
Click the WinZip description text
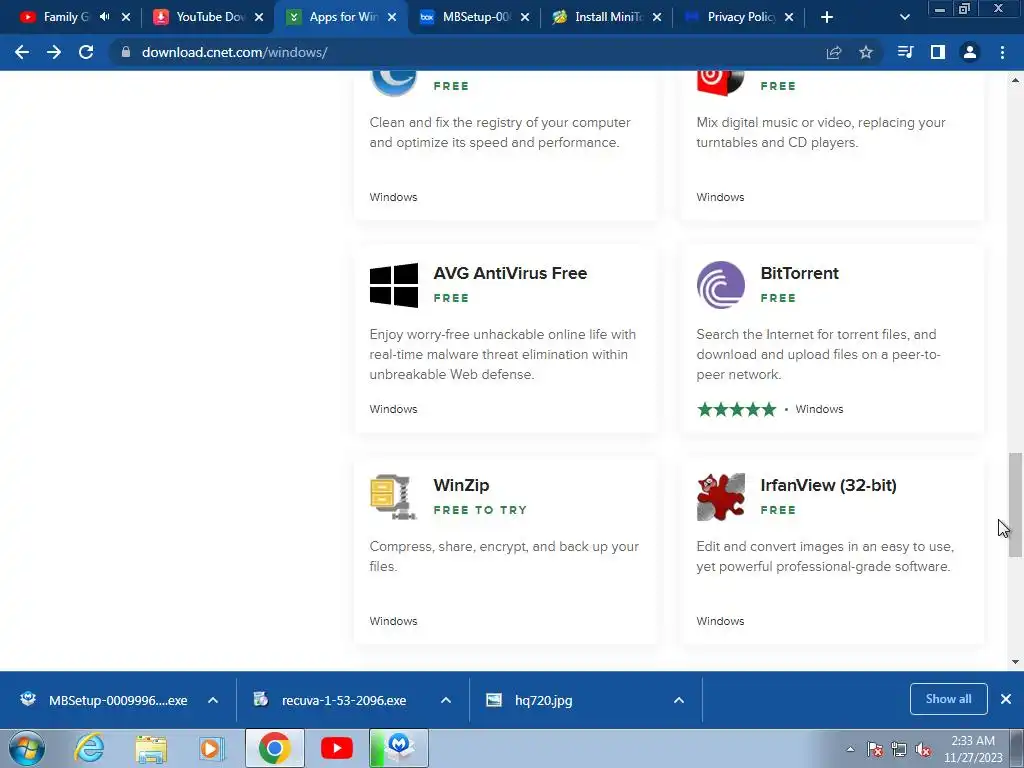point(504,556)
